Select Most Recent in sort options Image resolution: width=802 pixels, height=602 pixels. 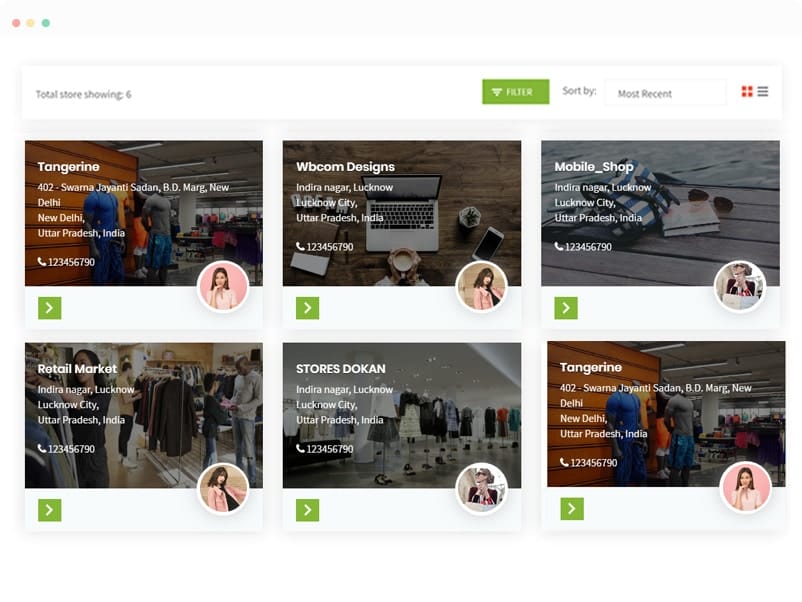[x=646, y=92]
